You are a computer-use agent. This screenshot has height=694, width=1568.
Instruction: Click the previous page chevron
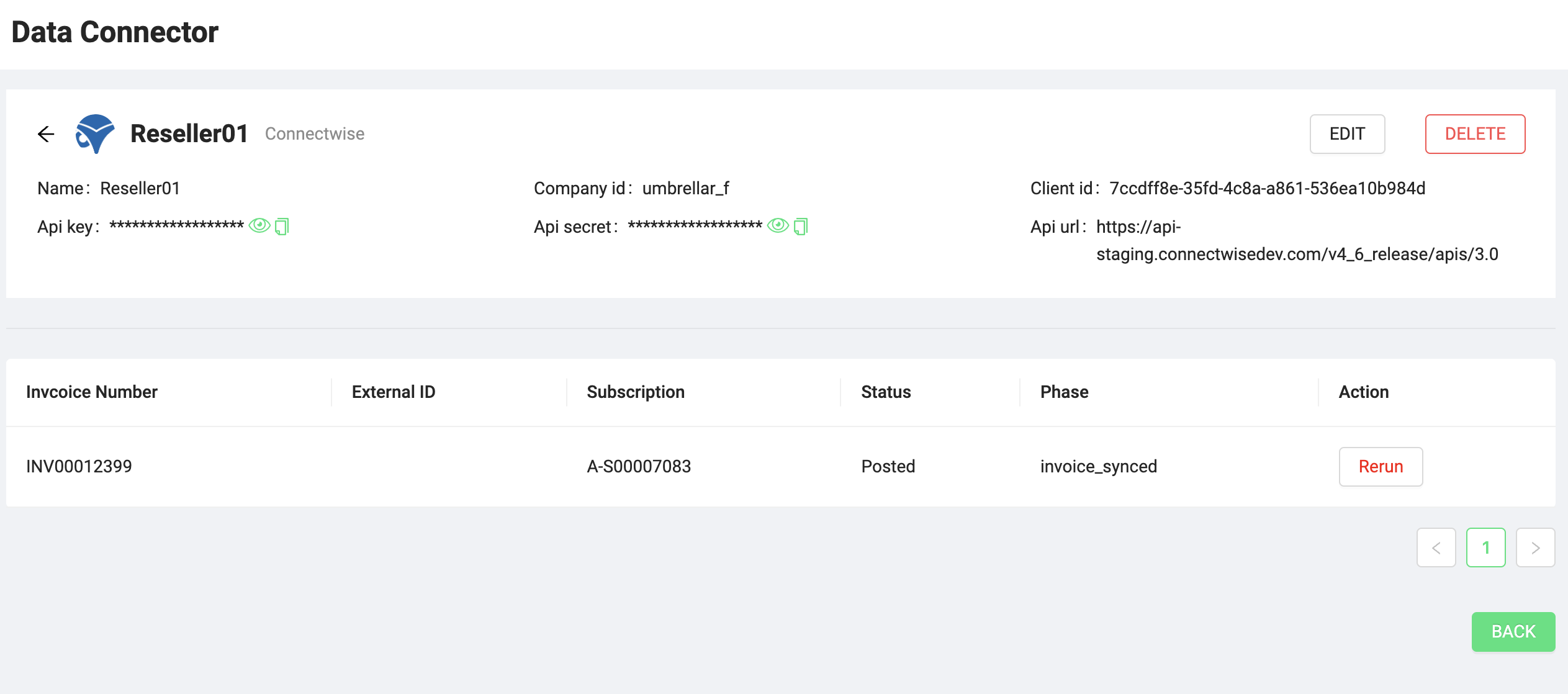[x=1436, y=547]
